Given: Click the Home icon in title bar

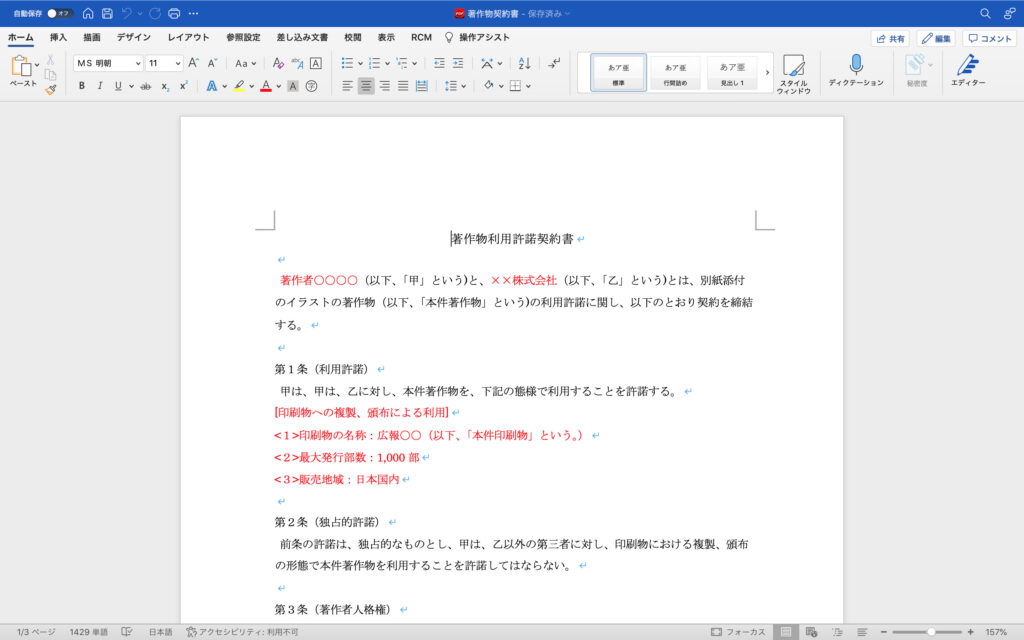Looking at the screenshot, I should (88, 13).
